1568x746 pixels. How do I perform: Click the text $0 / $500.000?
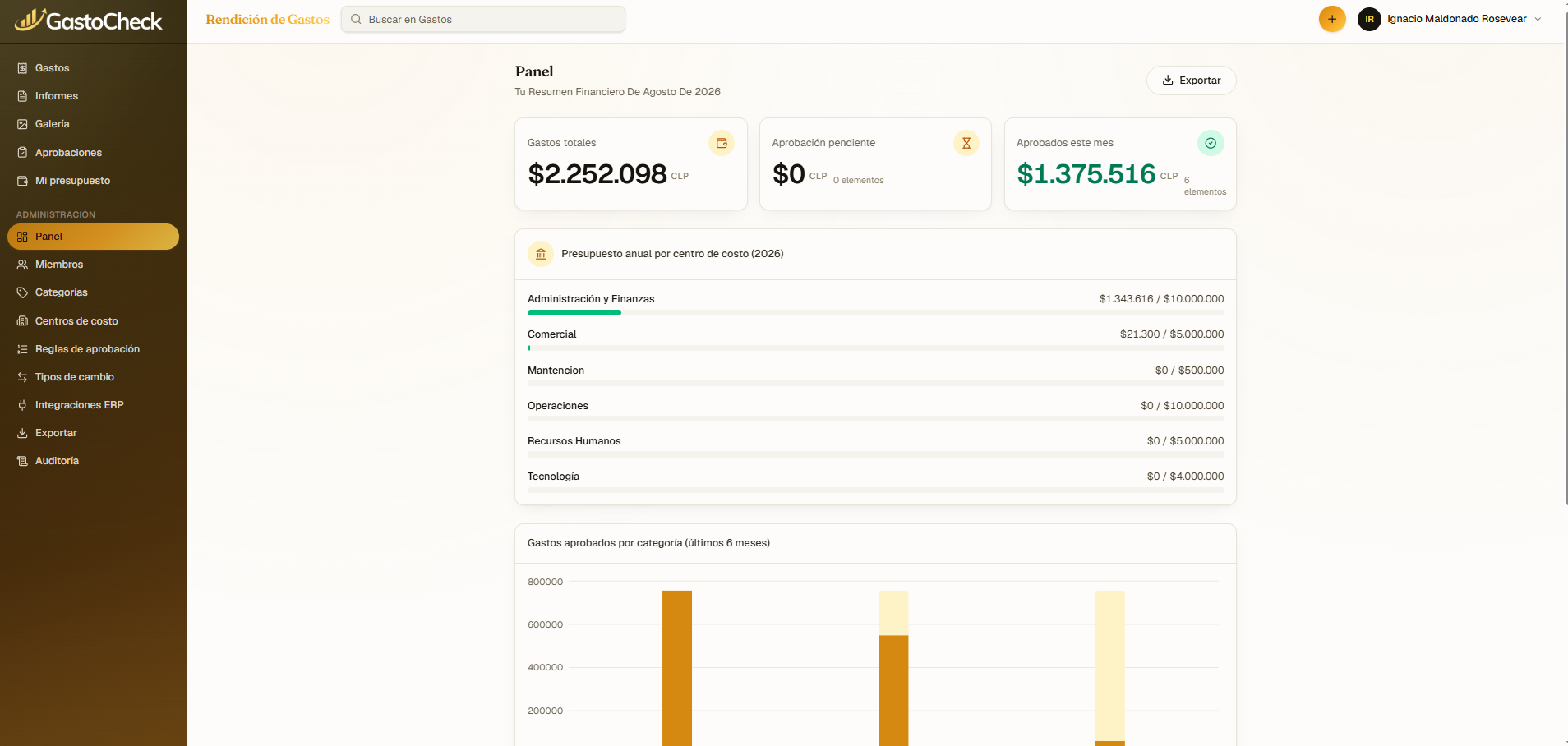(x=1189, y=371)
